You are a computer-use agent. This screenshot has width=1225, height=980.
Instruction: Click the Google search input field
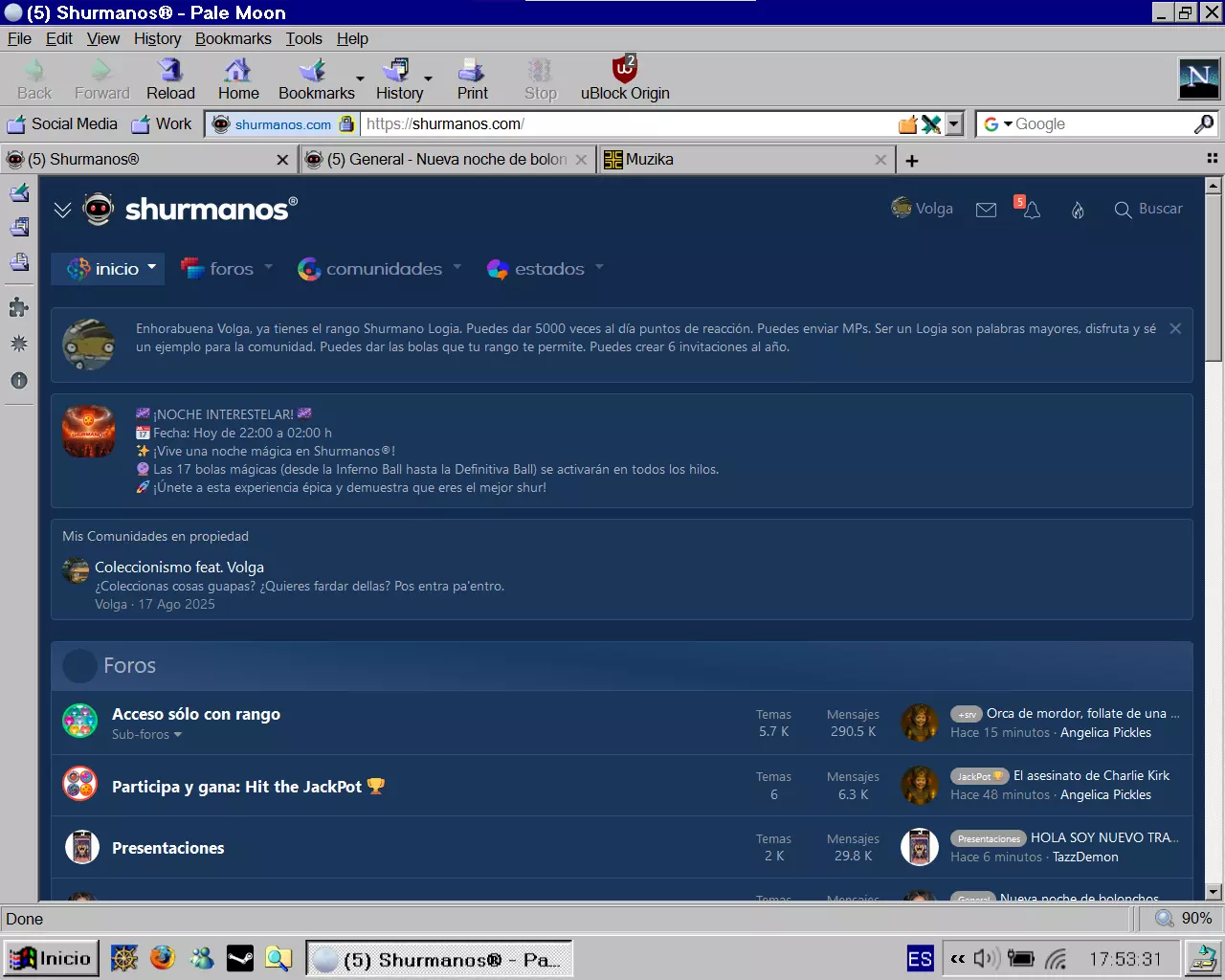[1103, 124]
